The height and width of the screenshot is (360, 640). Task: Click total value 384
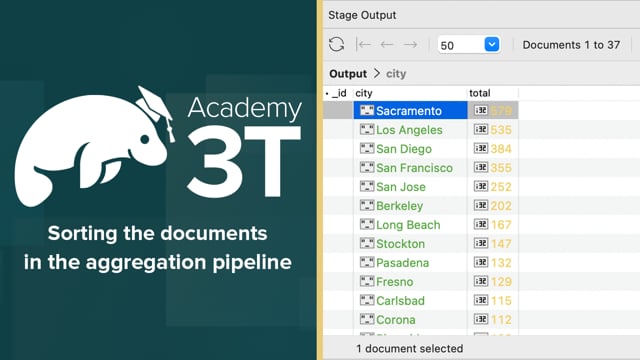click(501, 149)
